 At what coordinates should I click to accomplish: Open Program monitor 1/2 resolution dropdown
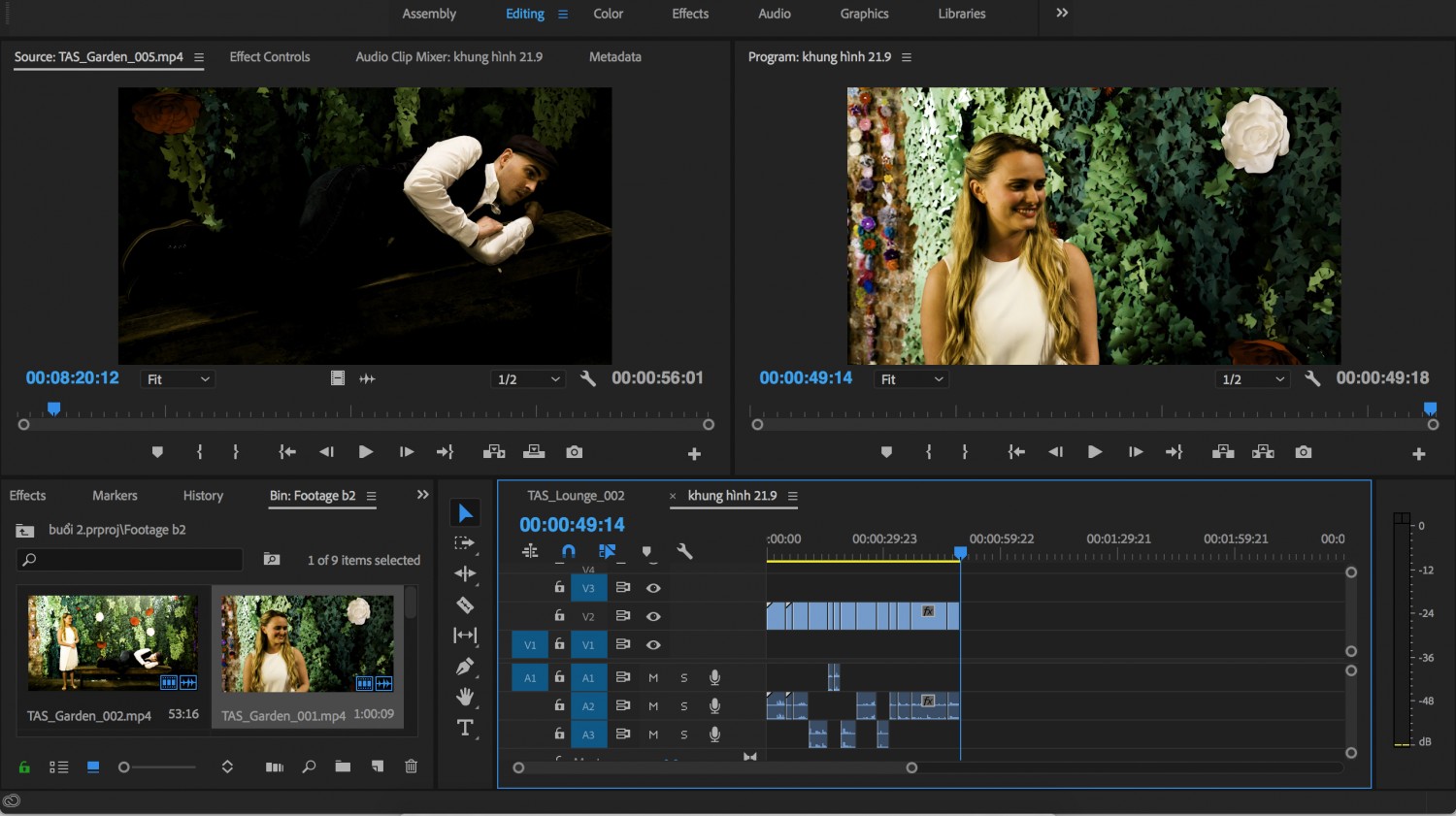click(x=1252, y=379)
